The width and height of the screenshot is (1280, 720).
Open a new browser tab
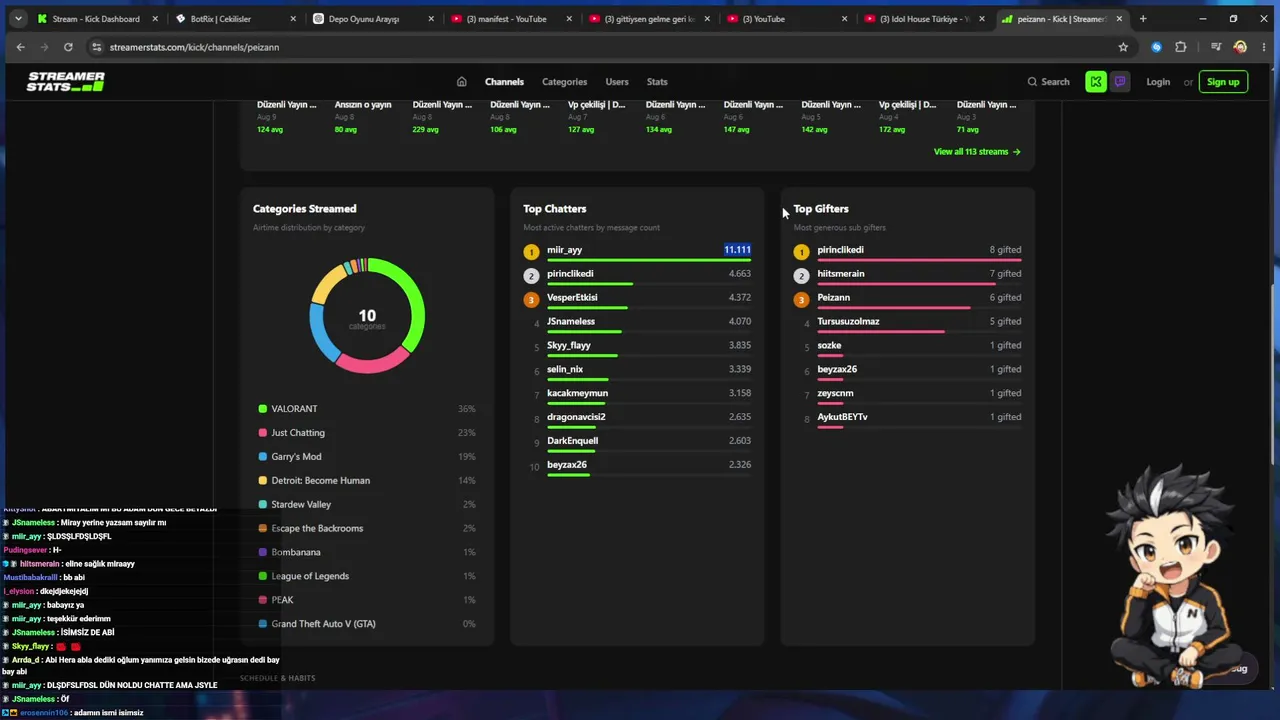pyautogui.click(x=1143, y=18)
